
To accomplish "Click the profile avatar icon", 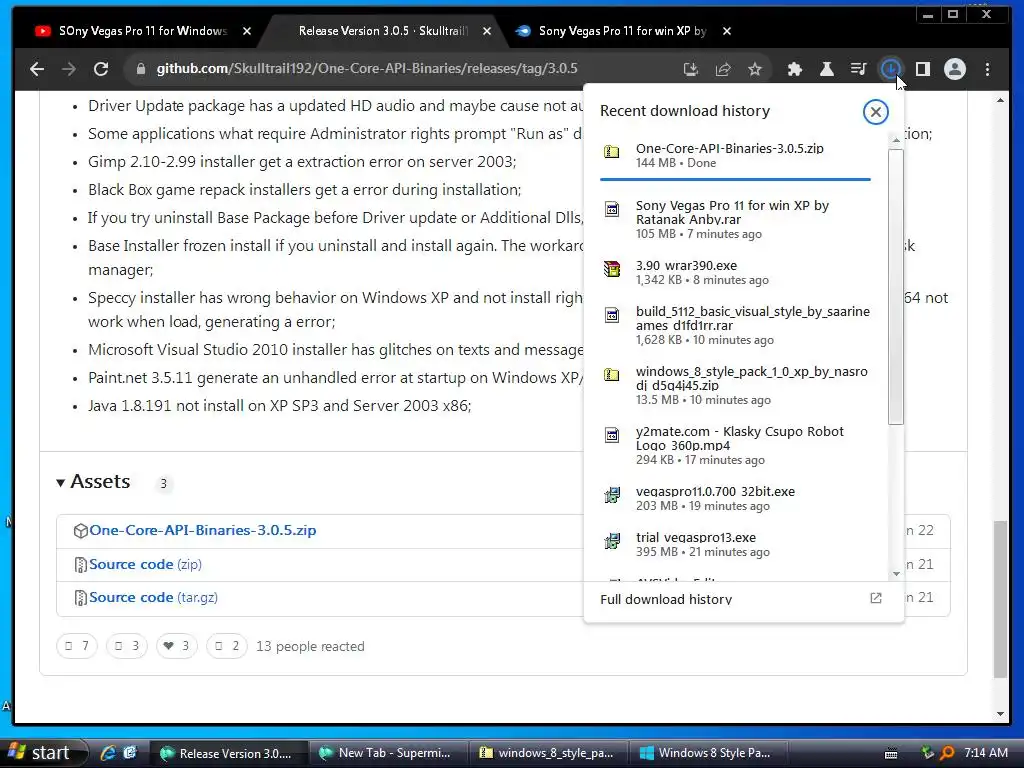I will point(955,69).
